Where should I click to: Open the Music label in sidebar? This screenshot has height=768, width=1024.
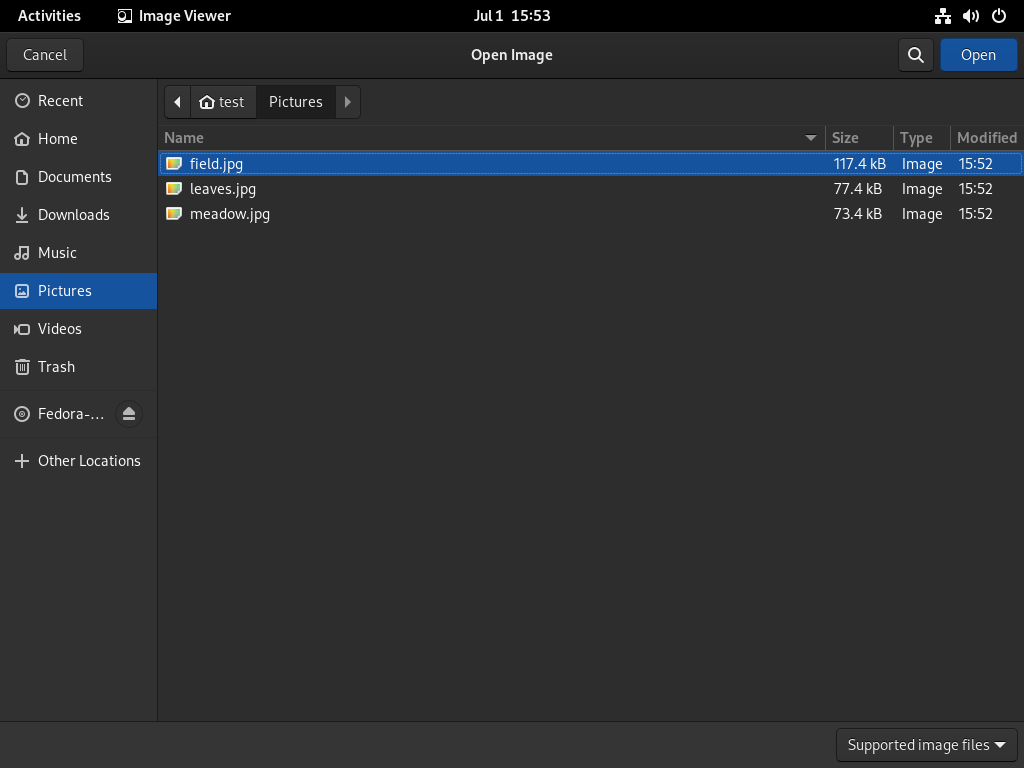coord(57,253)
